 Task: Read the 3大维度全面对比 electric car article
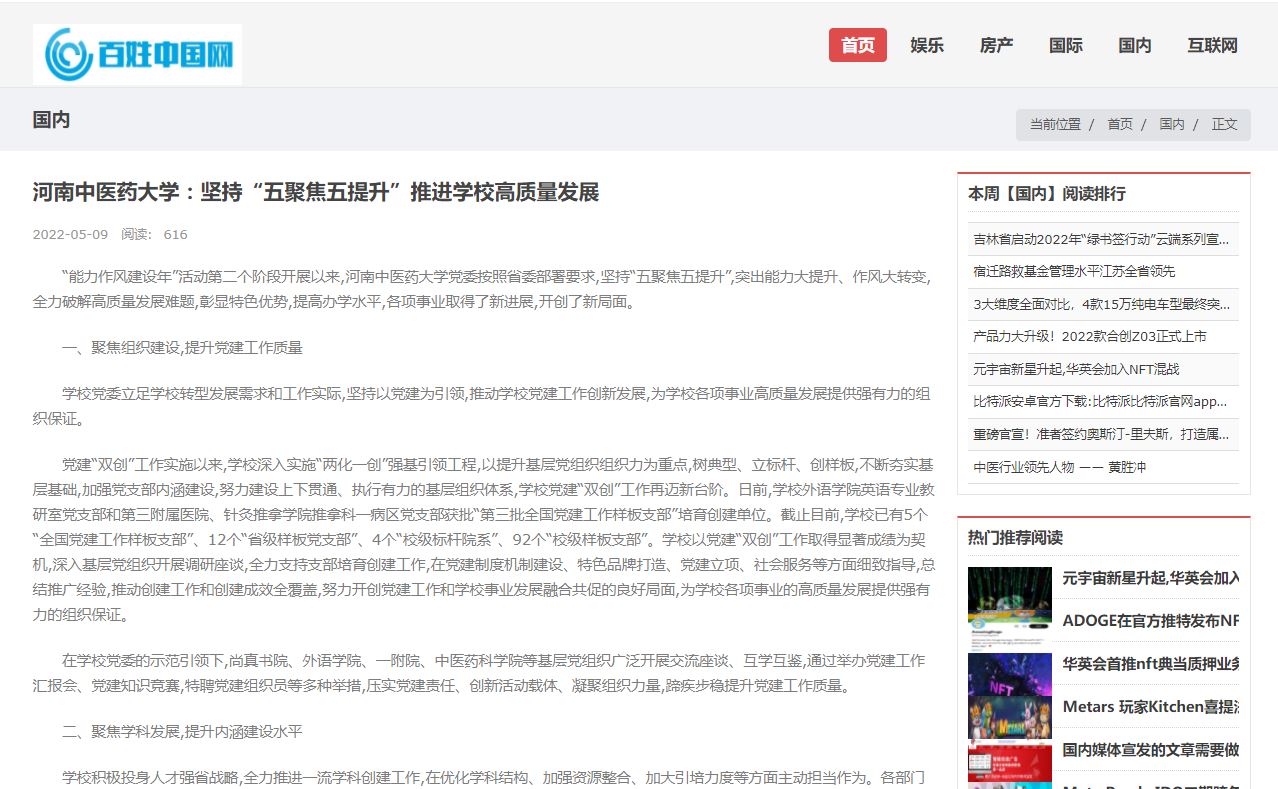pyautogui.click(x=1101, y=304)
